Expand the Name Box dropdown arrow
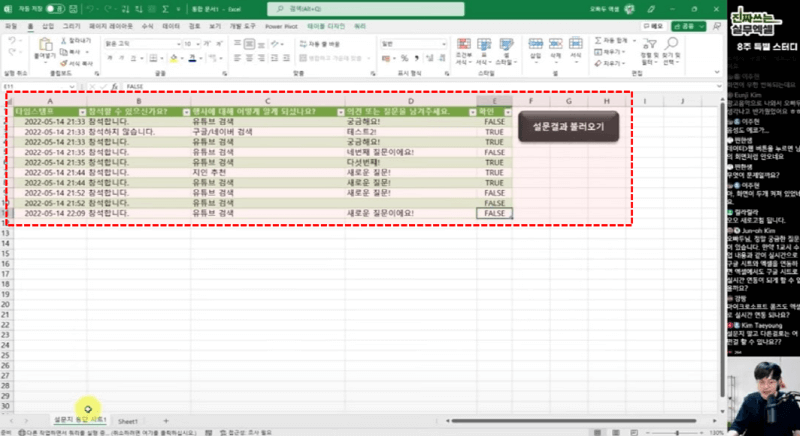 [x=72, y=87]
